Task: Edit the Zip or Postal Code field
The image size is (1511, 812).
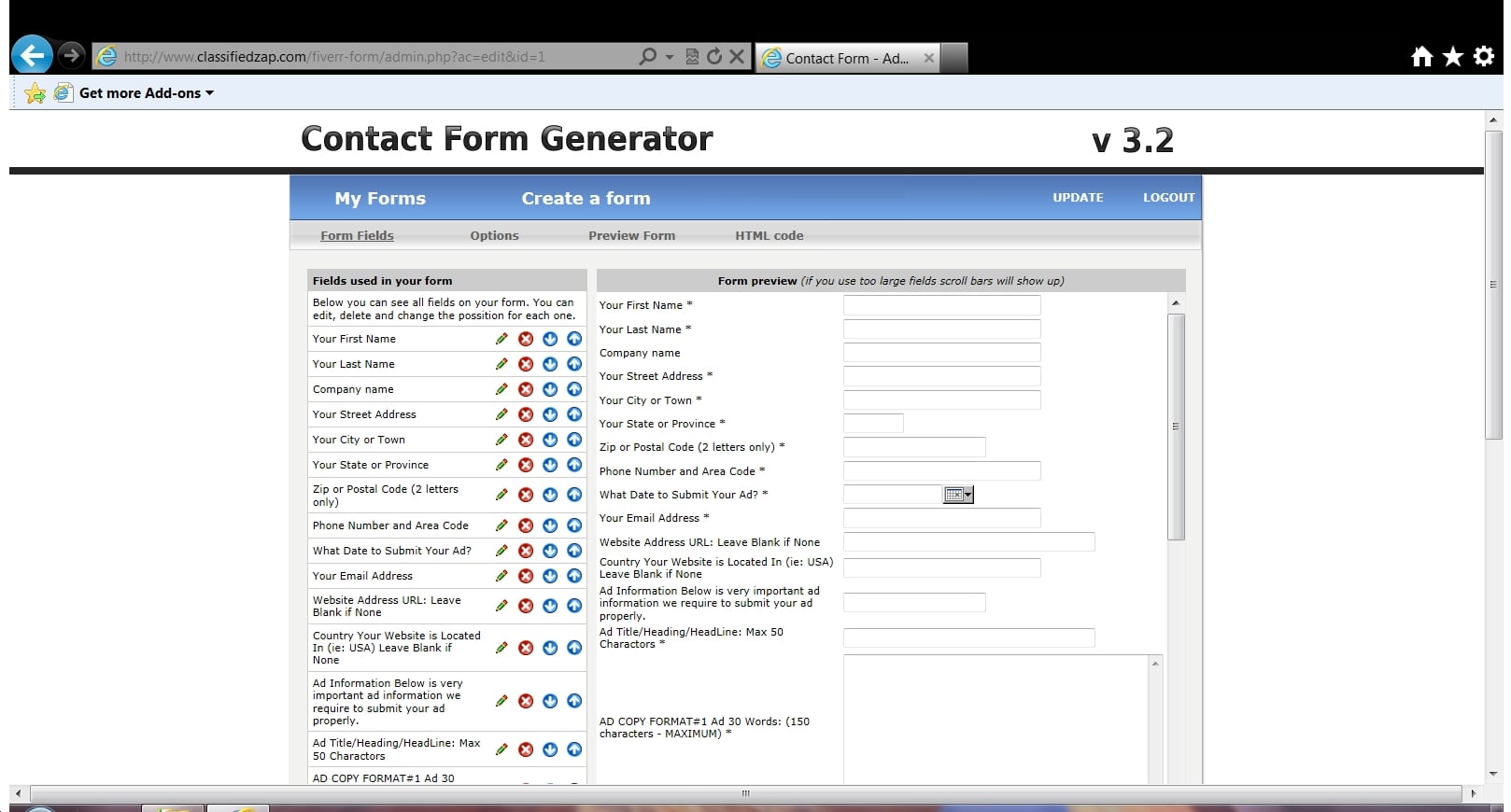Action: pos(501,495)
